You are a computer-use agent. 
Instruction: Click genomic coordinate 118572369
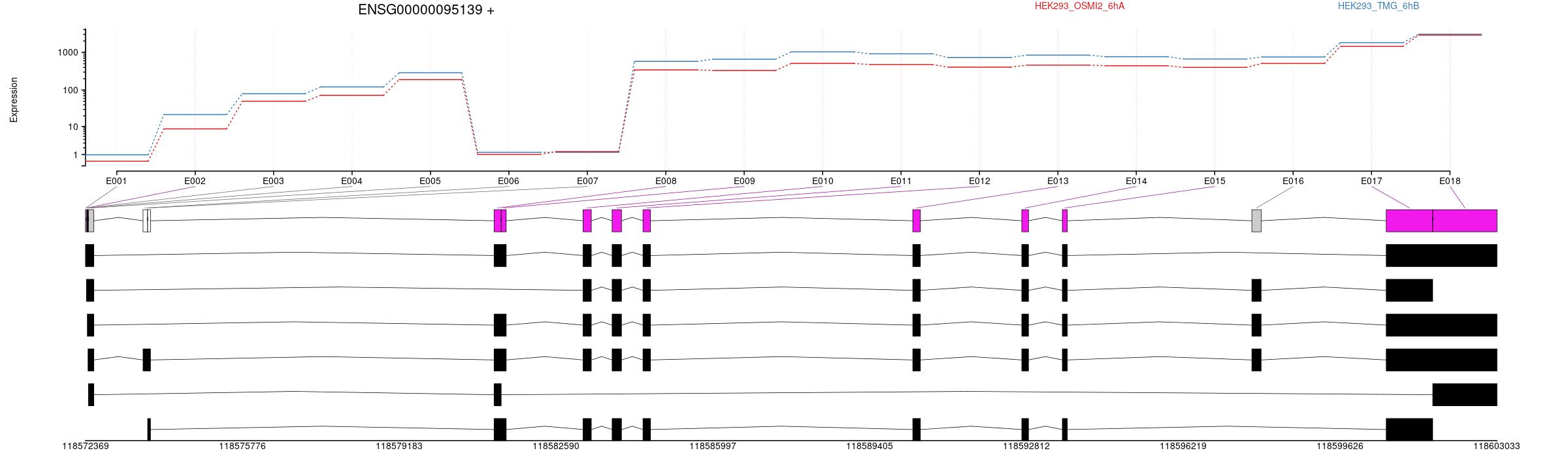pos(86,447)
